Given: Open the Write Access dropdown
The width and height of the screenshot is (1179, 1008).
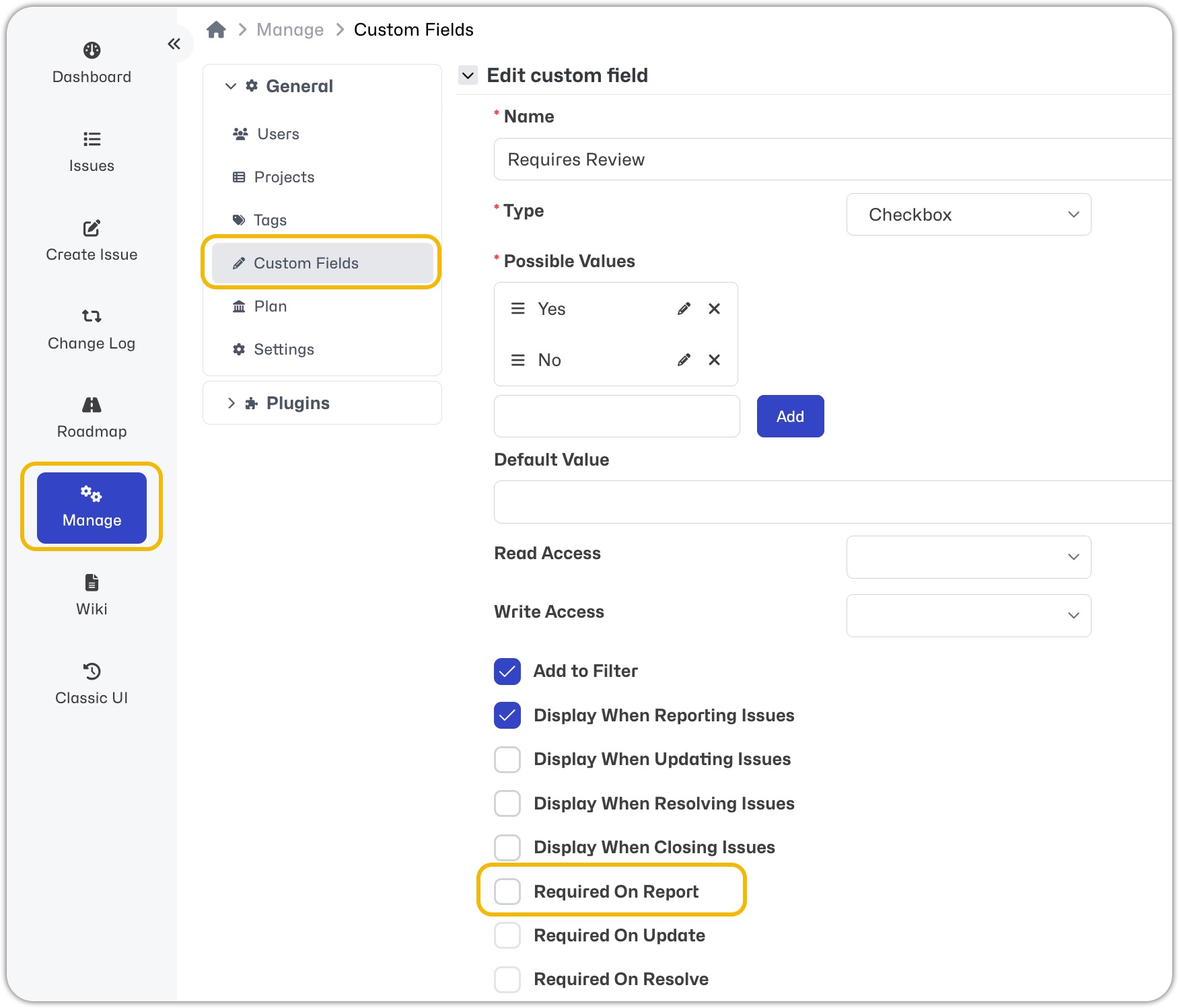Looking at the screenshot, I should pos(968,616).
